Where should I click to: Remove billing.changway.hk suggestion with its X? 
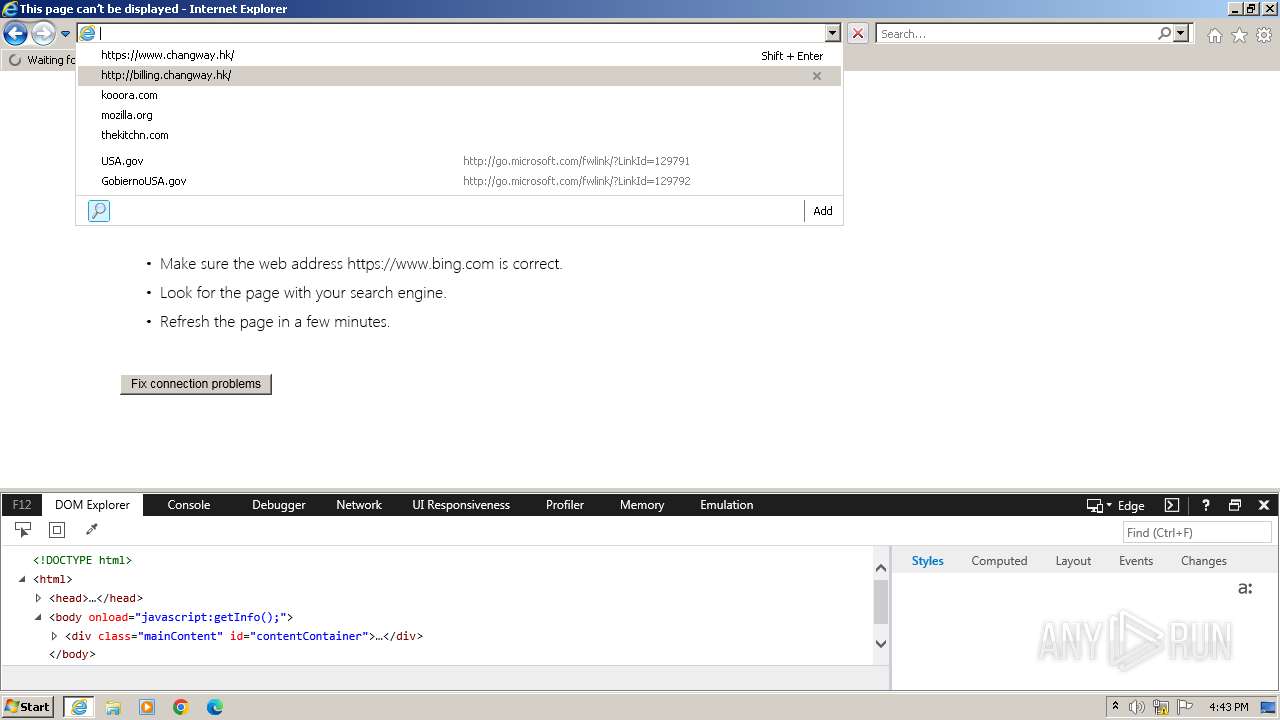click(817, 76)
